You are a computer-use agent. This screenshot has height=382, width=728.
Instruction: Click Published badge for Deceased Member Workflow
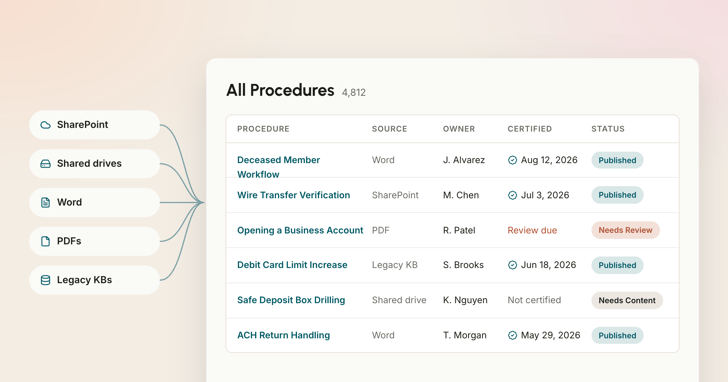point(617,160)
